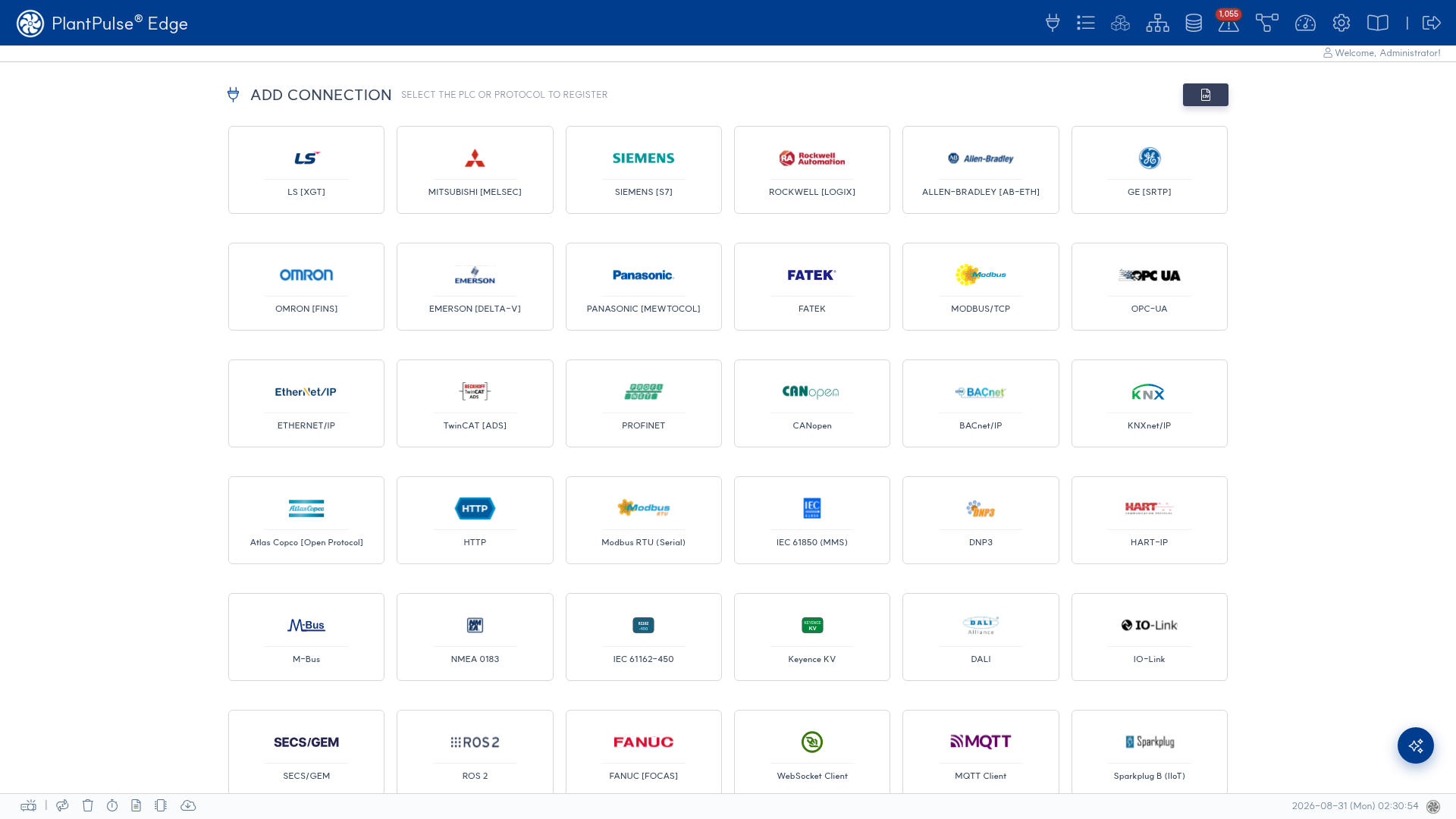Open settings gear in header
Screen dimensions: 1456x819
pyautogui.click(x=1341, y=23)
